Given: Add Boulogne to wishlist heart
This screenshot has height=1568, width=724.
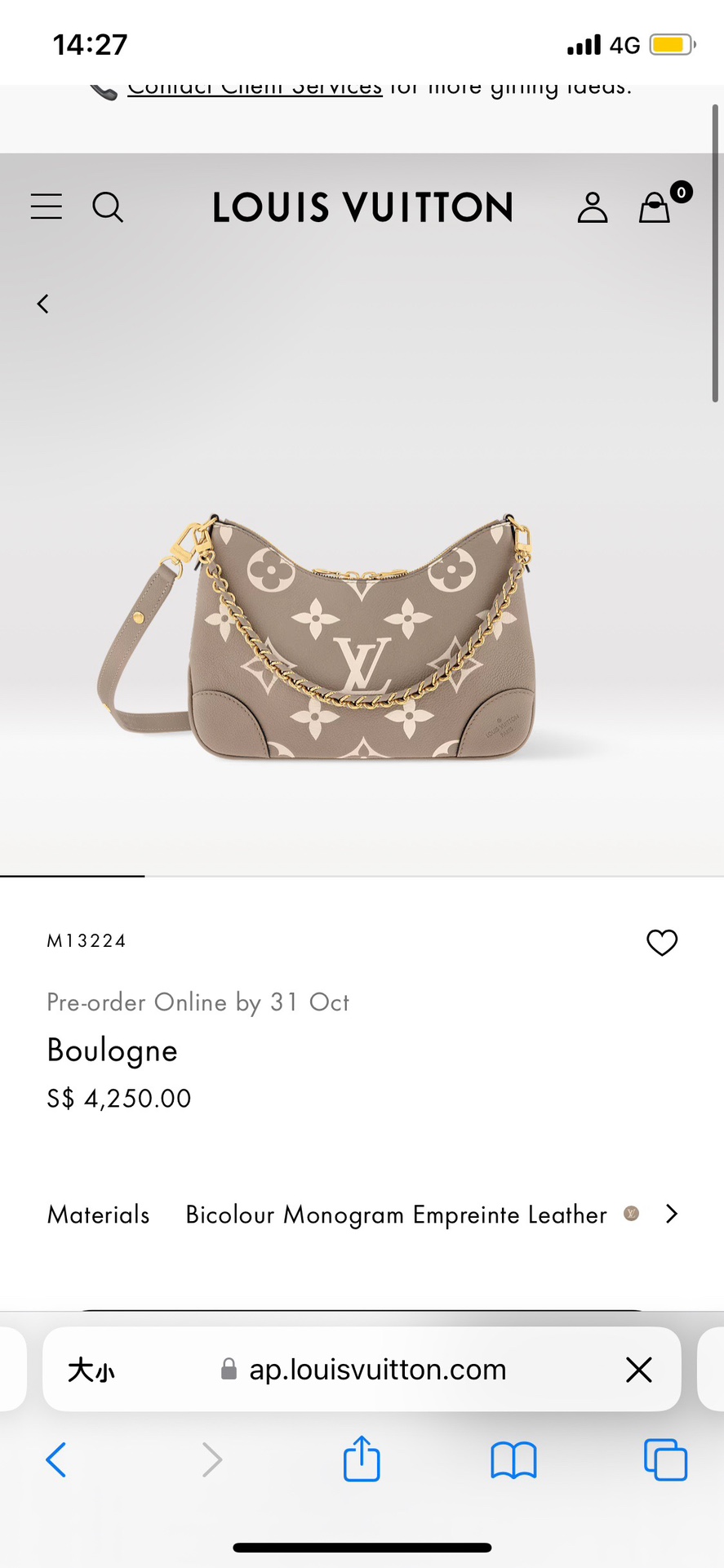Looking at the screenshot, I should [x=662, y=942].
